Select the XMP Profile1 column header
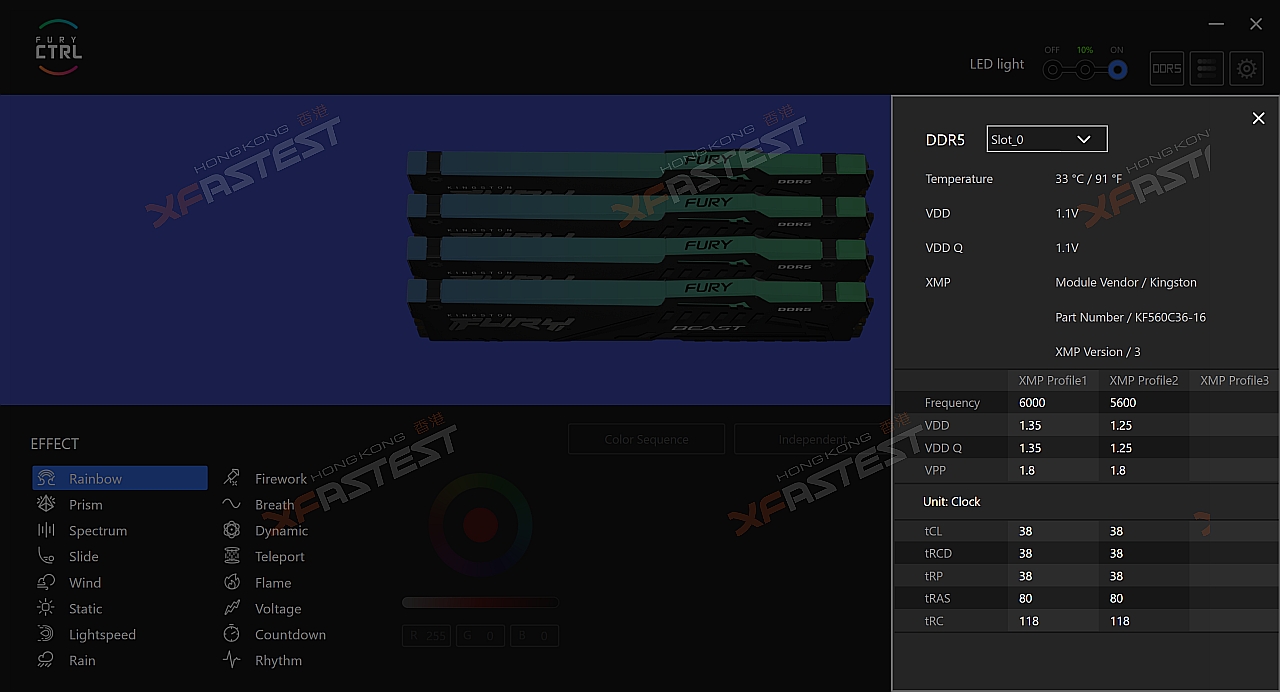 click(x=1052, y=380)
